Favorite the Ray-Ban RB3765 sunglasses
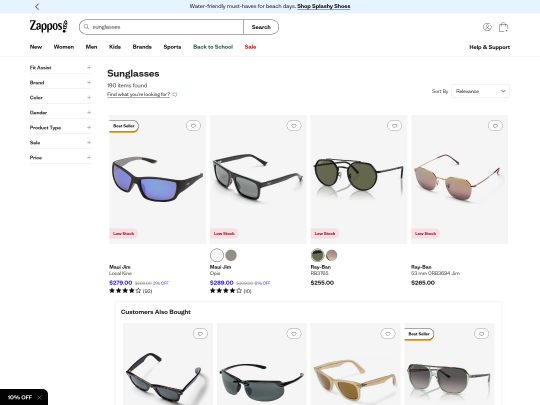This screenshot has width=540, height=405. point(394,126)
